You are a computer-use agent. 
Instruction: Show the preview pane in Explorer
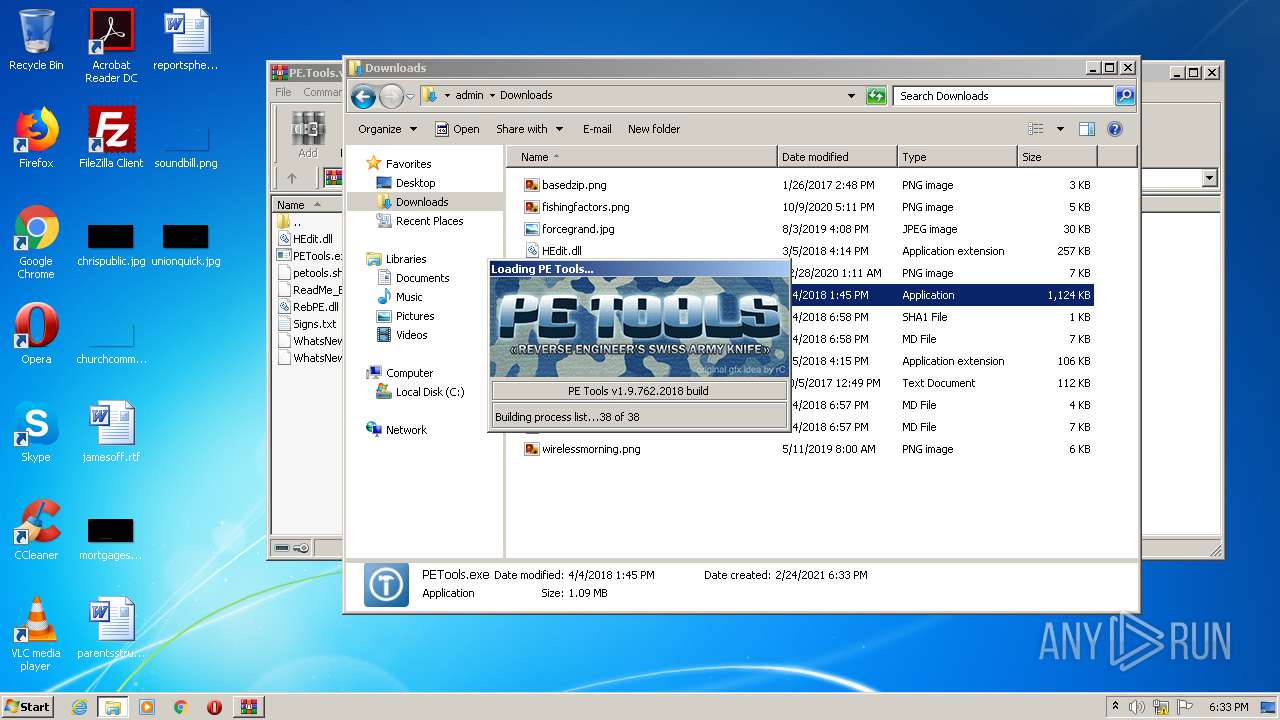1087,129
